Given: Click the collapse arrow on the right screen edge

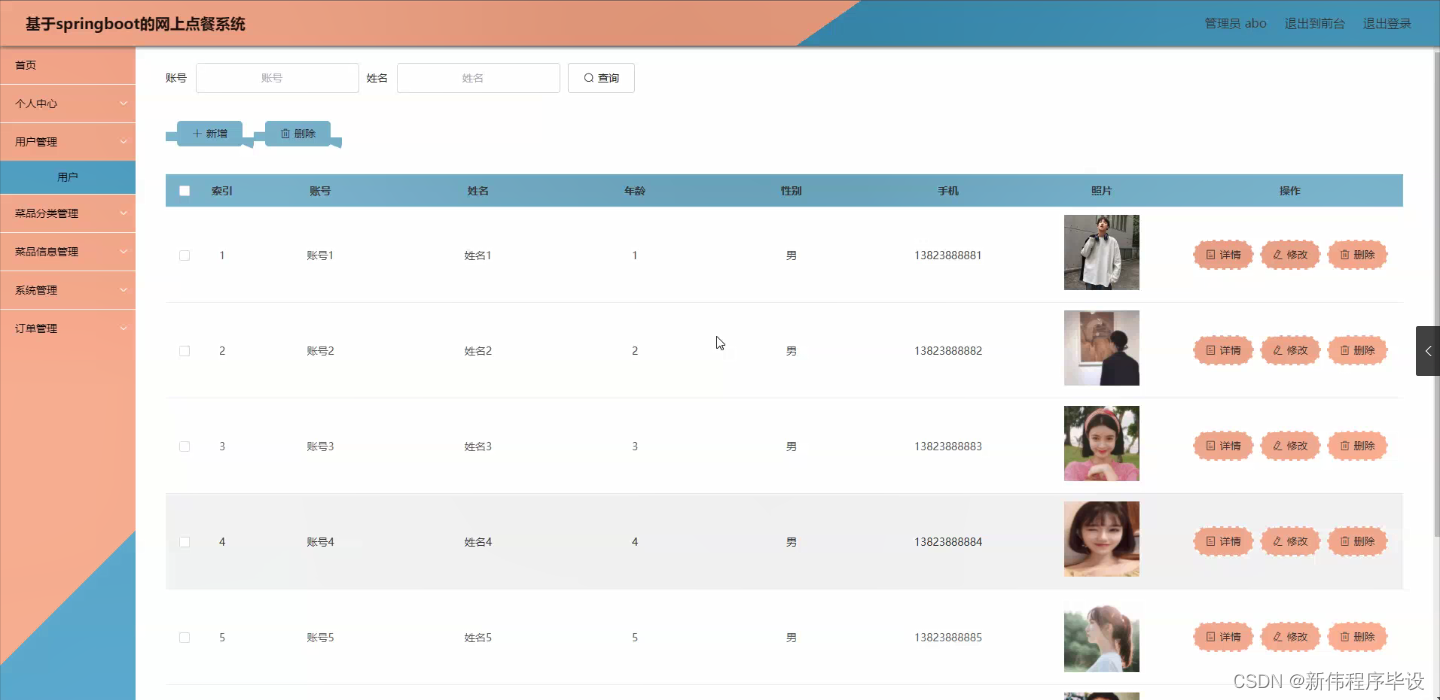Looking at the screenshot, I should (x=1428, y=350).
